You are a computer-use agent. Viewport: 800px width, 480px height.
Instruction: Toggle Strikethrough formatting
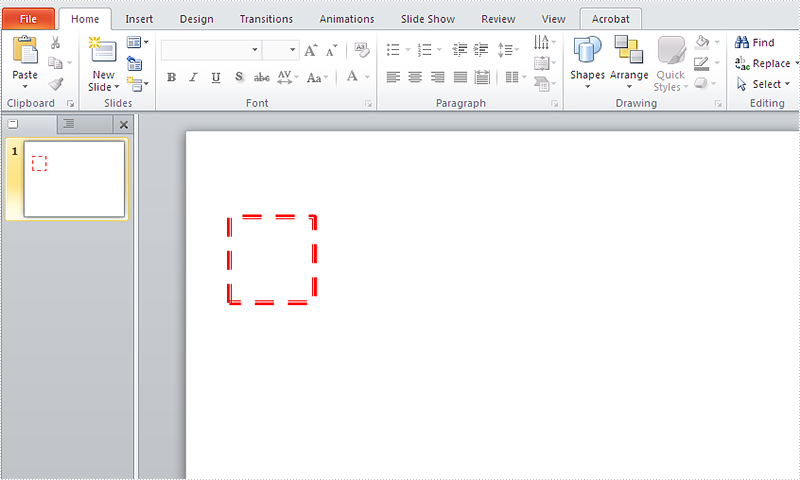tap(262, 78)
